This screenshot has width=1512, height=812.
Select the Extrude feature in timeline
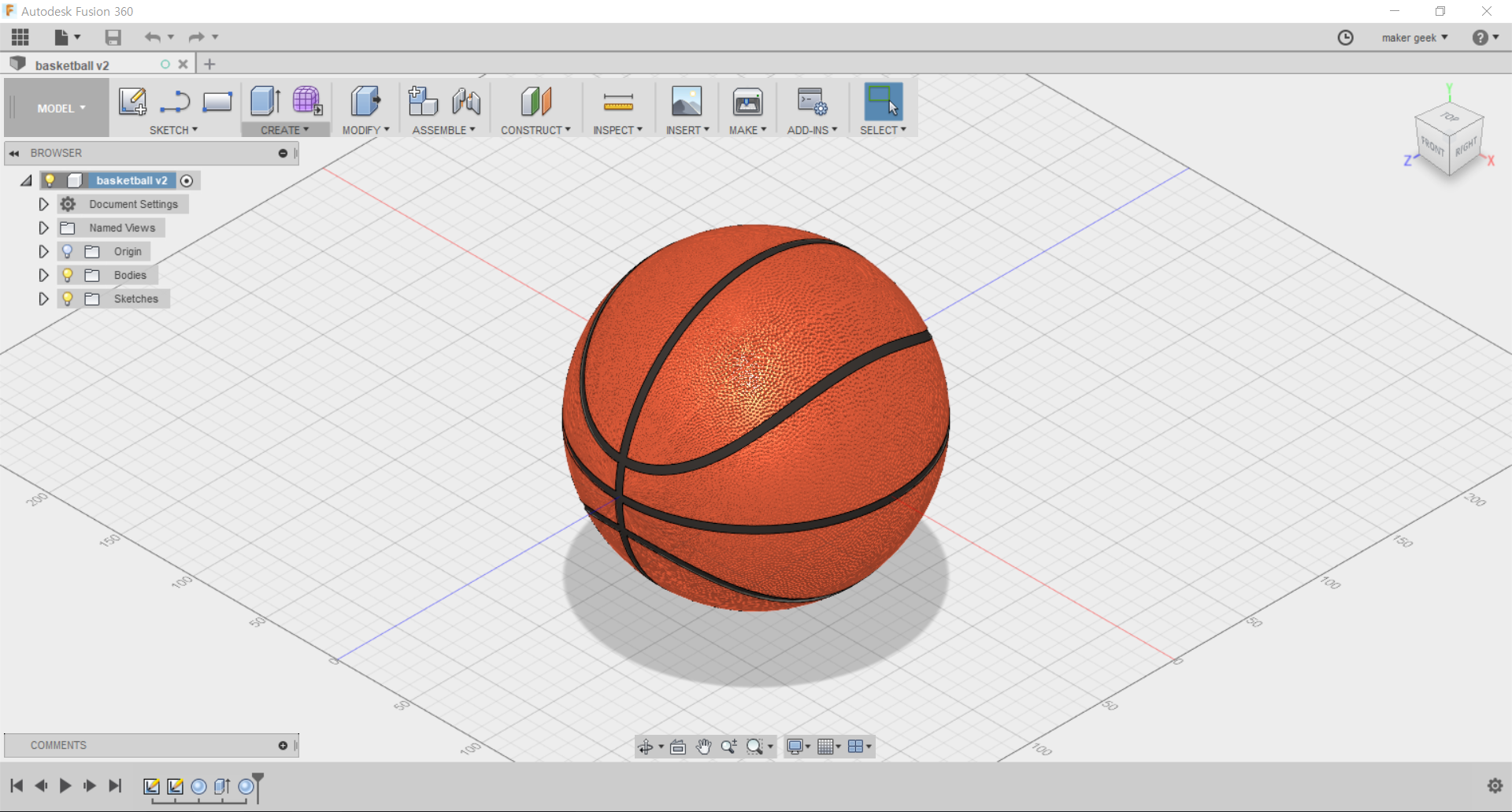coord(222,786)
